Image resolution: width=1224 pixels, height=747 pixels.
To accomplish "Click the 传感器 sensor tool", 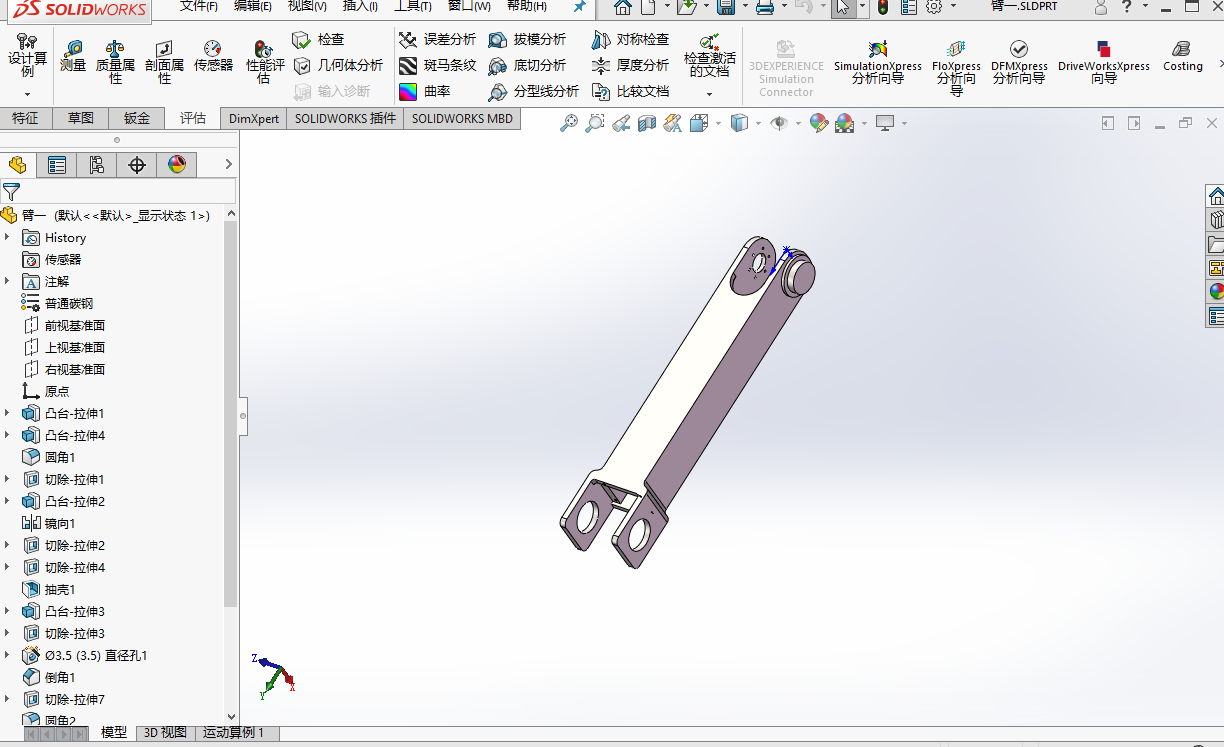I will point(213,57).
